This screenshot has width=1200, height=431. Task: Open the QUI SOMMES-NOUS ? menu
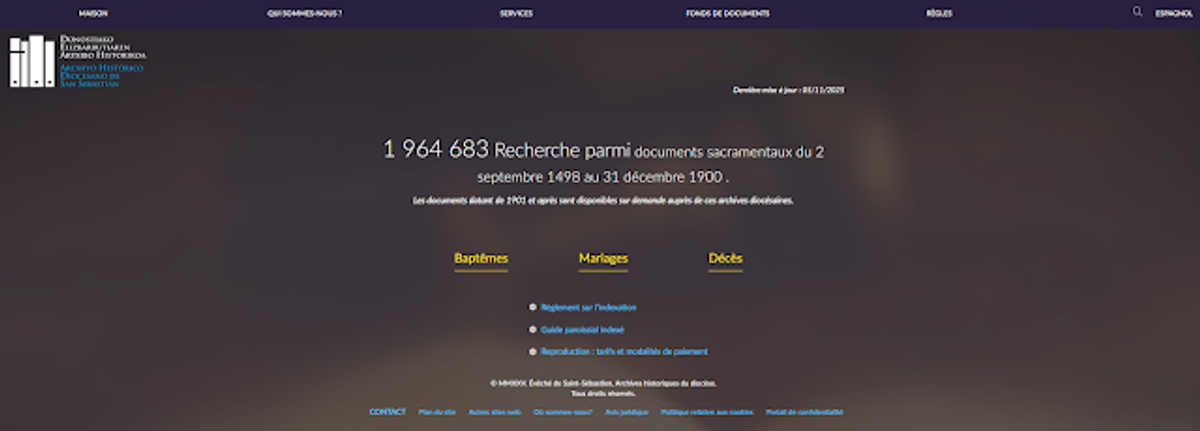point(305,14)
